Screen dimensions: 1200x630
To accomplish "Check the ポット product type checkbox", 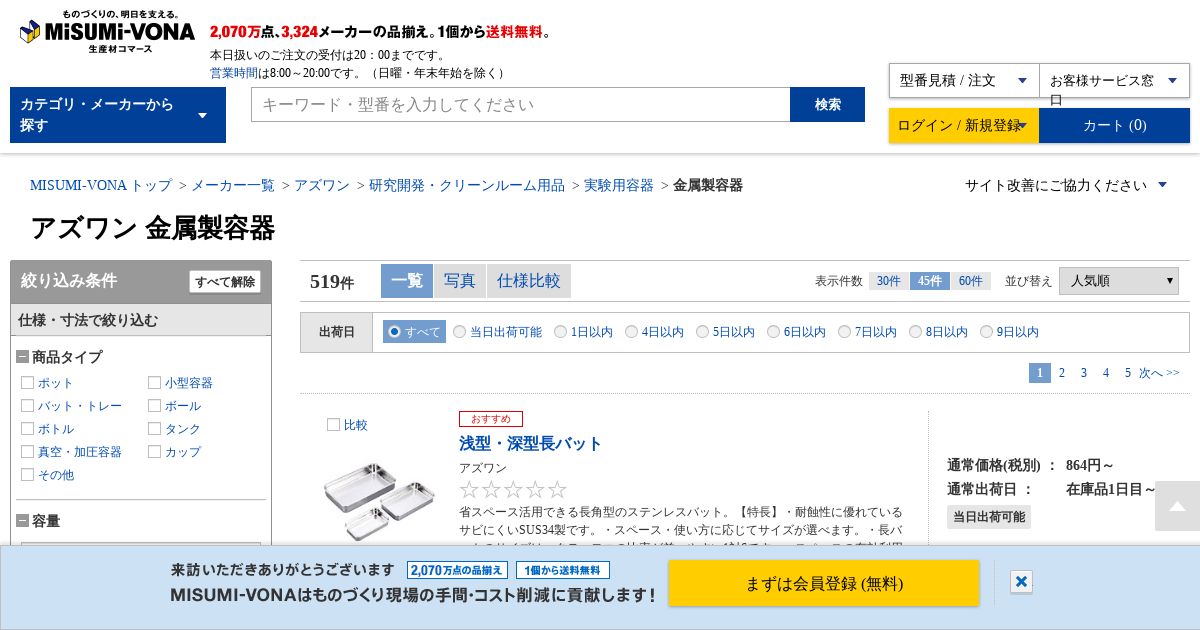I will point(28,382).
